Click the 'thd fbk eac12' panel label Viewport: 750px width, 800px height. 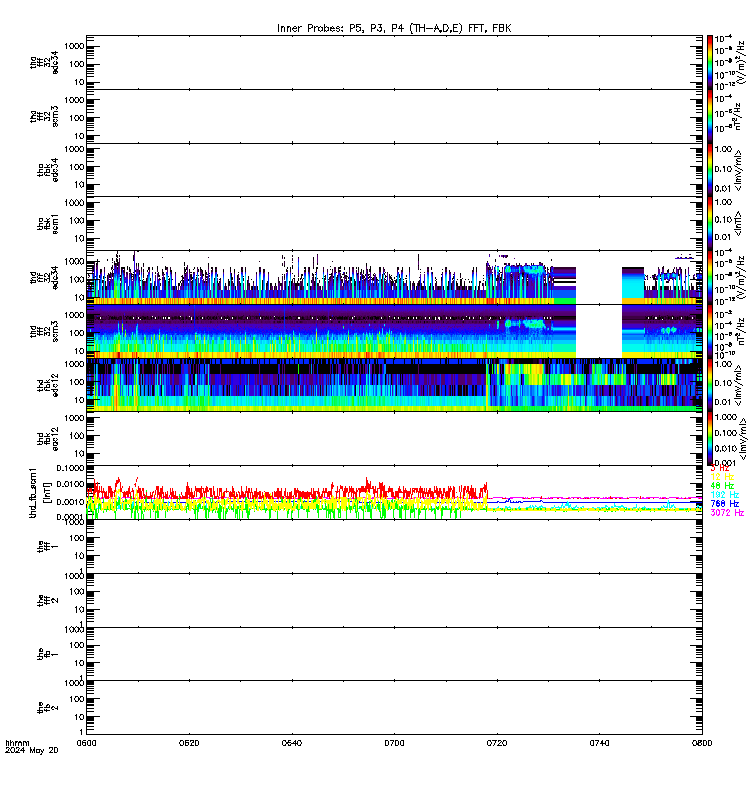click(48, 438)
